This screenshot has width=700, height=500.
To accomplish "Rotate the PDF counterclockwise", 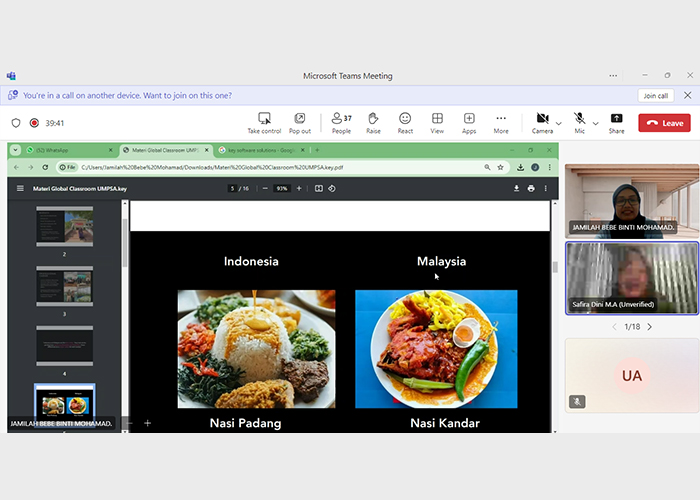I will [x=332, y=188].
